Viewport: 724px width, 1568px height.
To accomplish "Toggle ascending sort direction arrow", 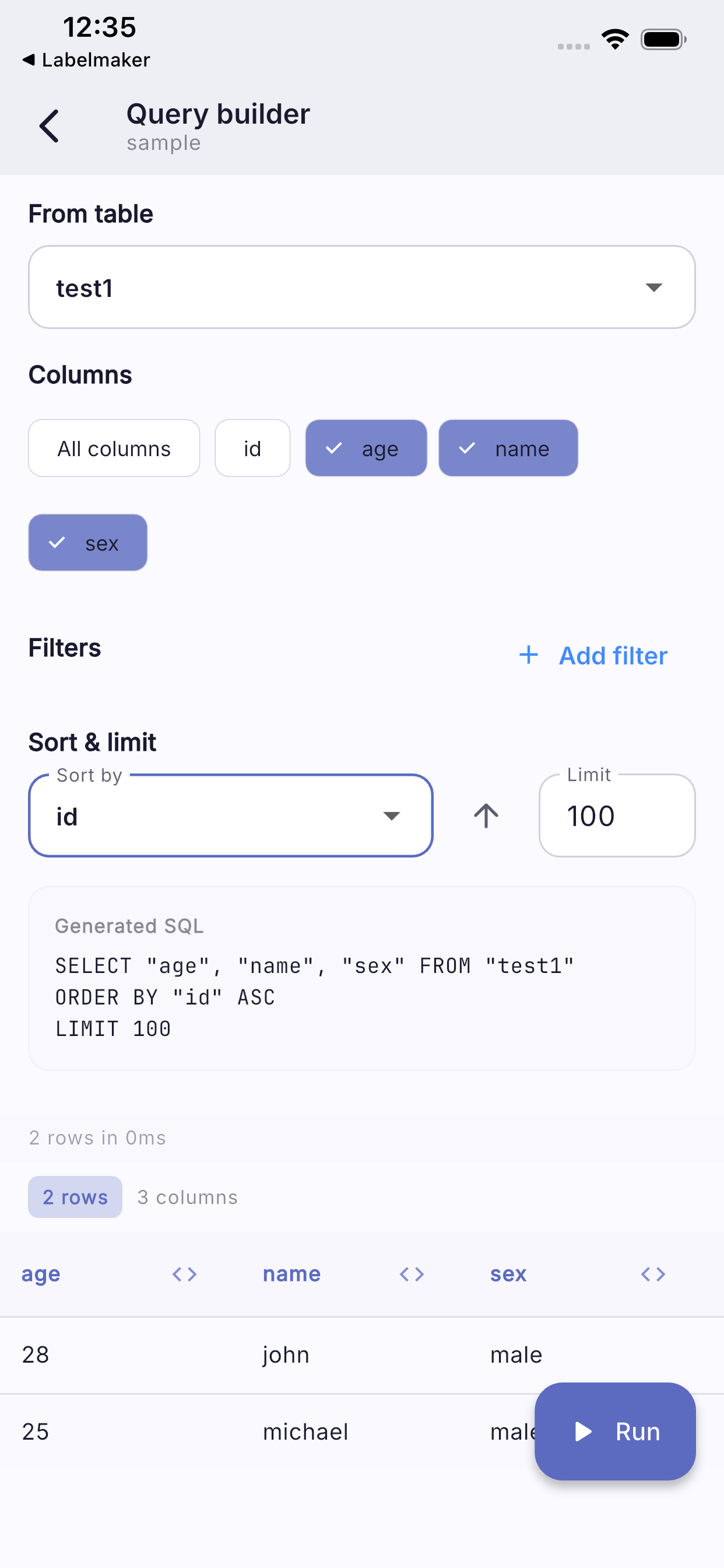I will click(x=486, y=815).
